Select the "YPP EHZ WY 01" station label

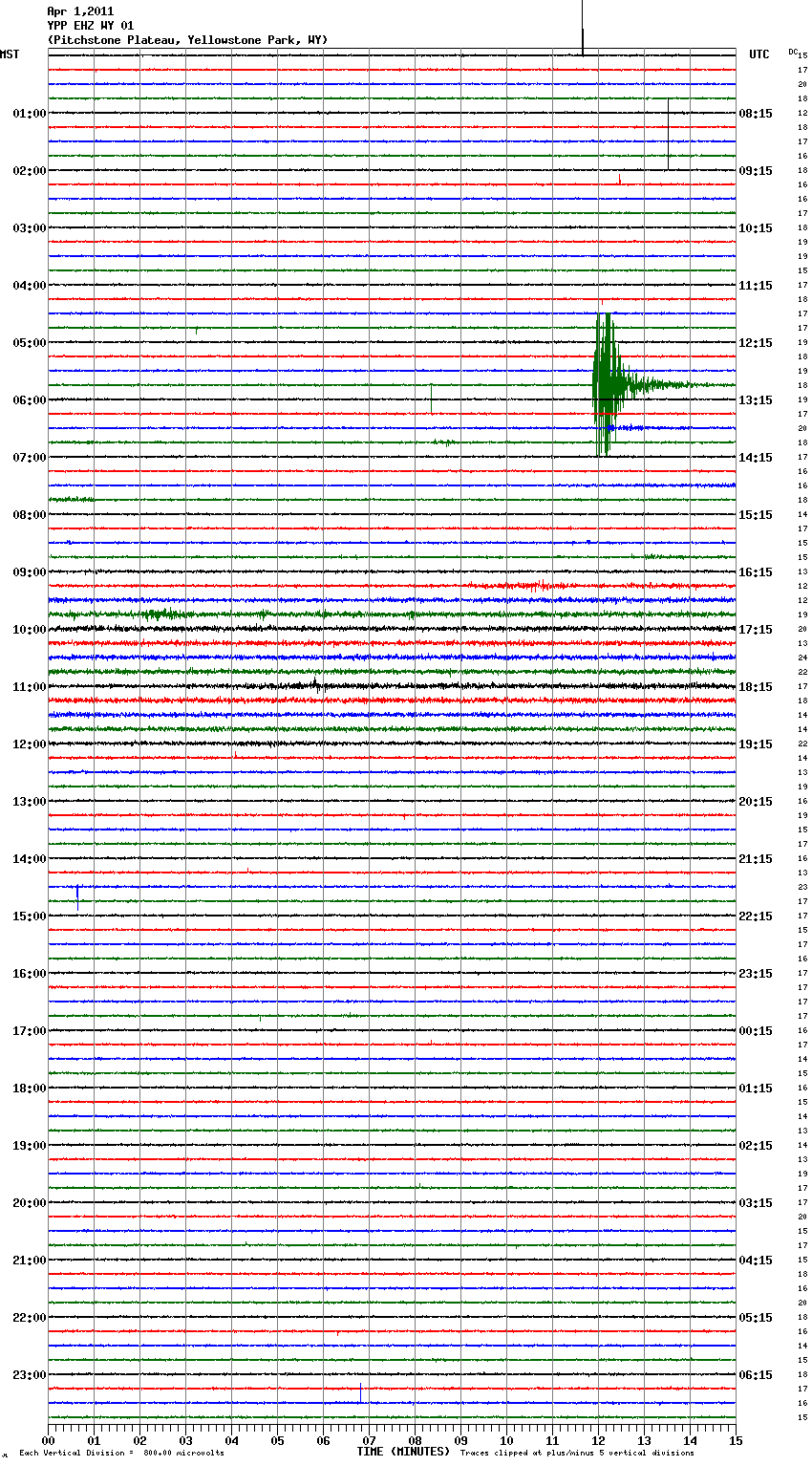point(90,26)
